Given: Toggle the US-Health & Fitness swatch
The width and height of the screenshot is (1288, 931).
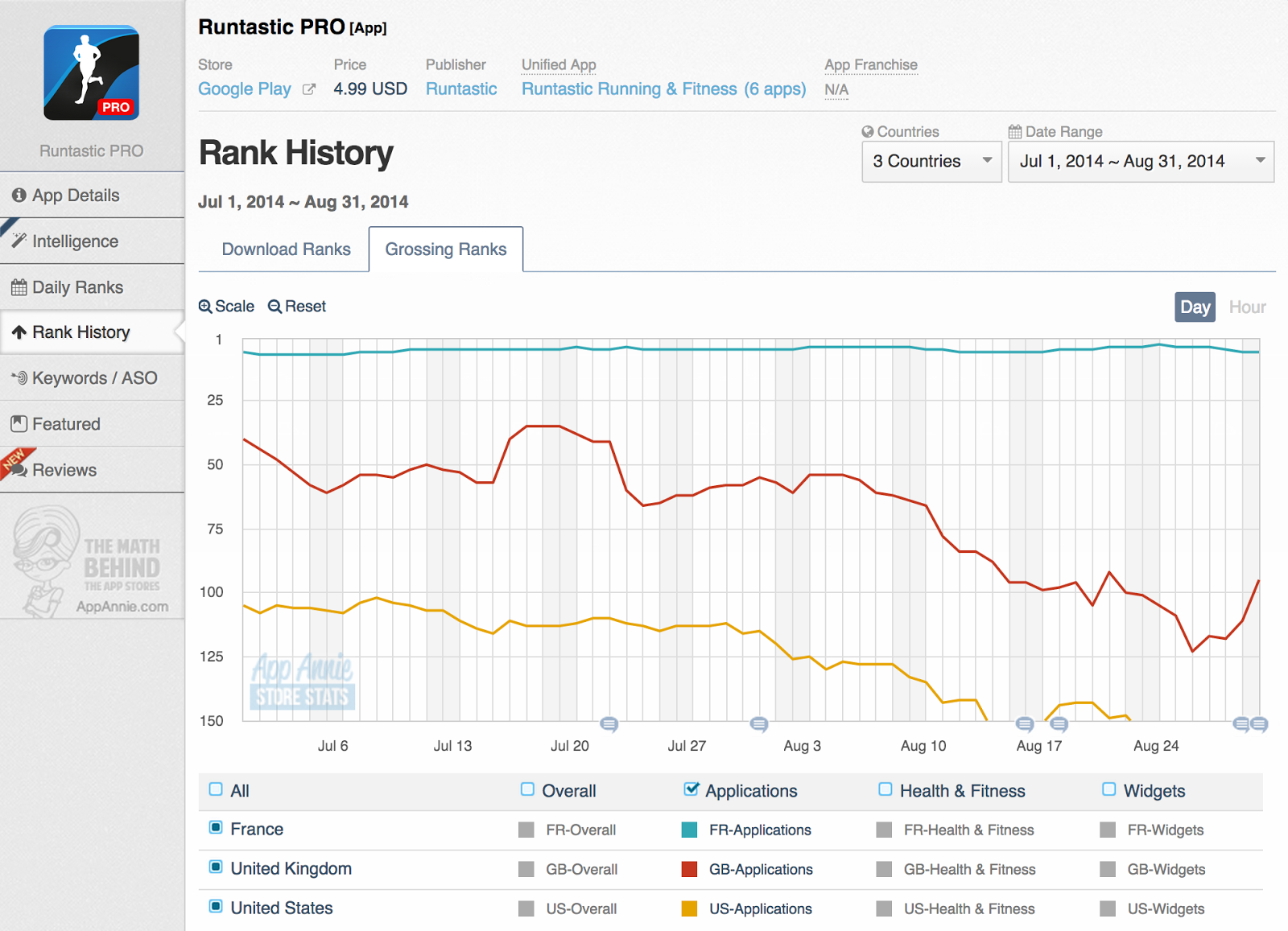Looking at the screenshot, I should (884, 908).
